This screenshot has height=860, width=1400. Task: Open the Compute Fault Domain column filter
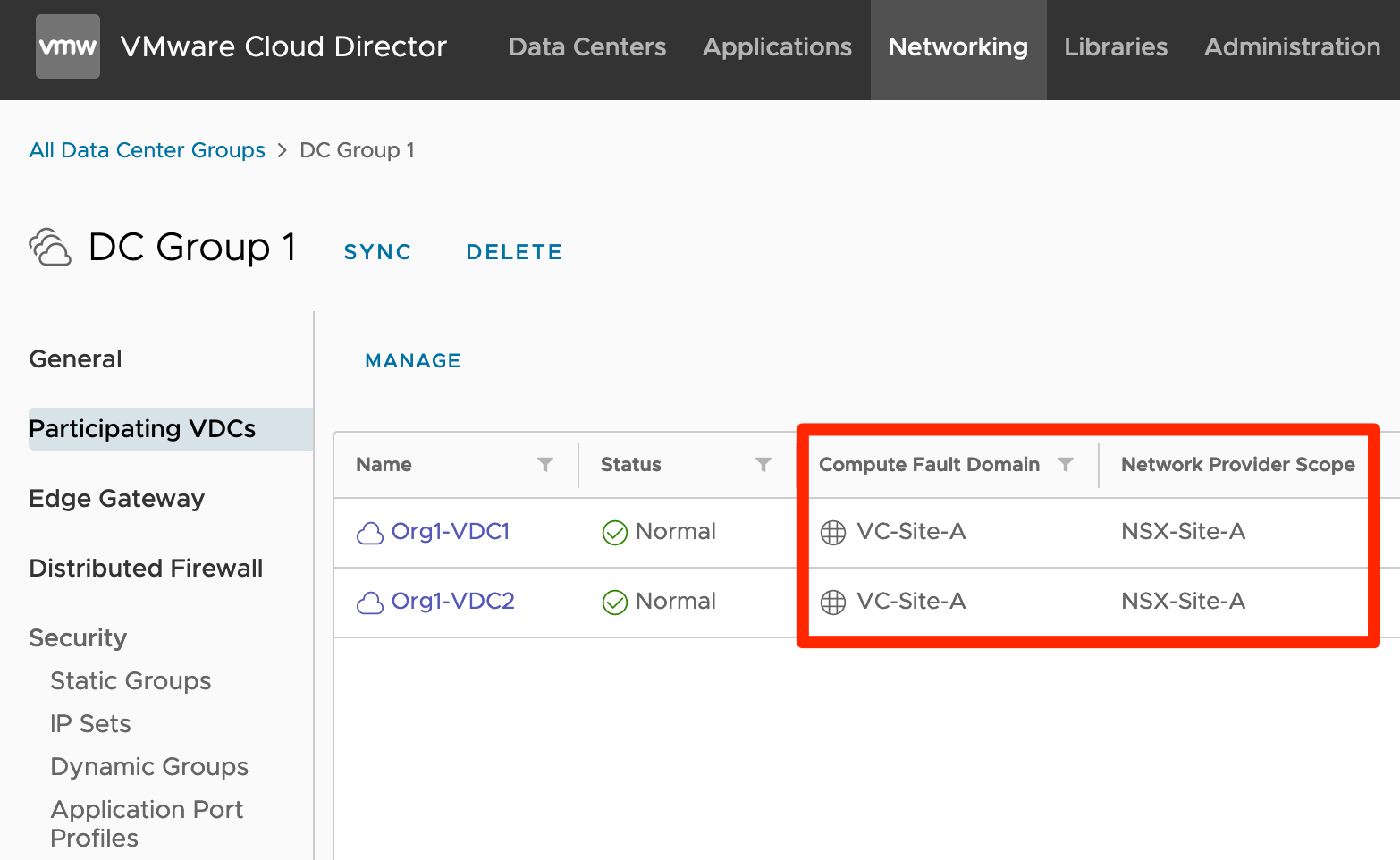(1066, 464)
